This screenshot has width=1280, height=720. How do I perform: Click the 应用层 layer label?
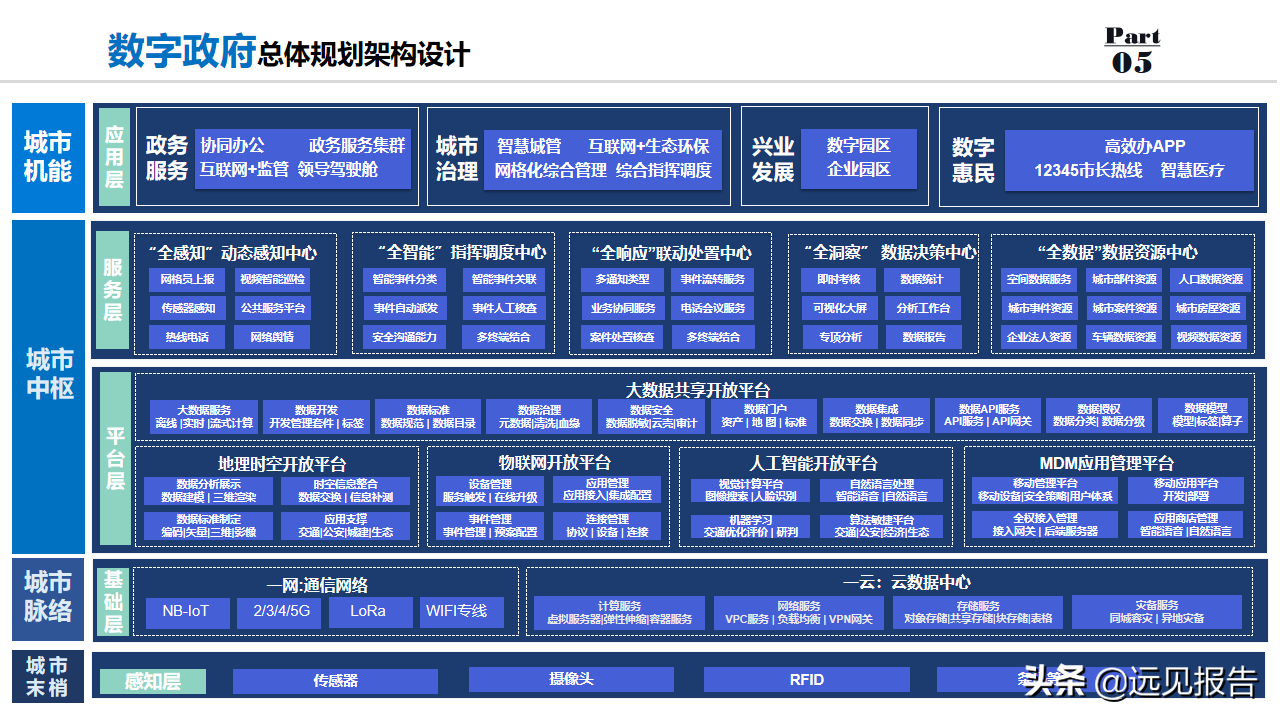(114, 157)
